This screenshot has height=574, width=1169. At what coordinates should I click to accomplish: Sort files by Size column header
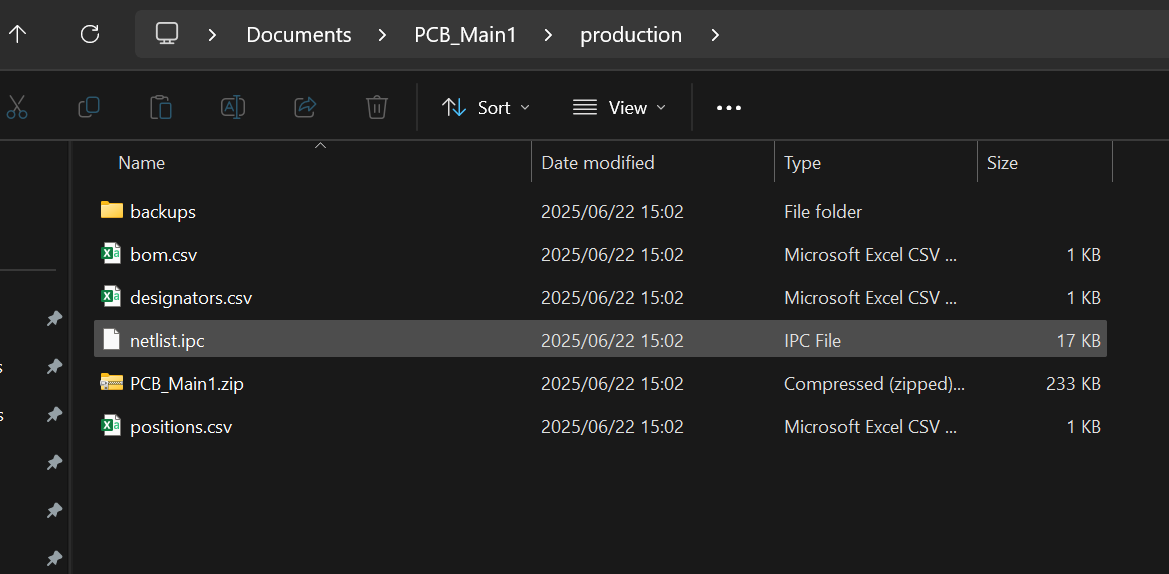pos(1002,162)
